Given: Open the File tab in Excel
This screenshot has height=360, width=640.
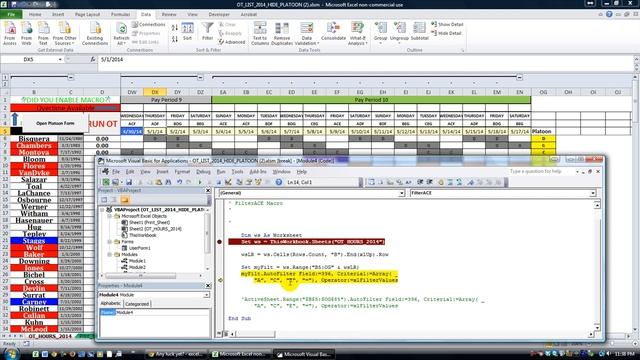Looking at the screenshot, I should click(11, 14).
